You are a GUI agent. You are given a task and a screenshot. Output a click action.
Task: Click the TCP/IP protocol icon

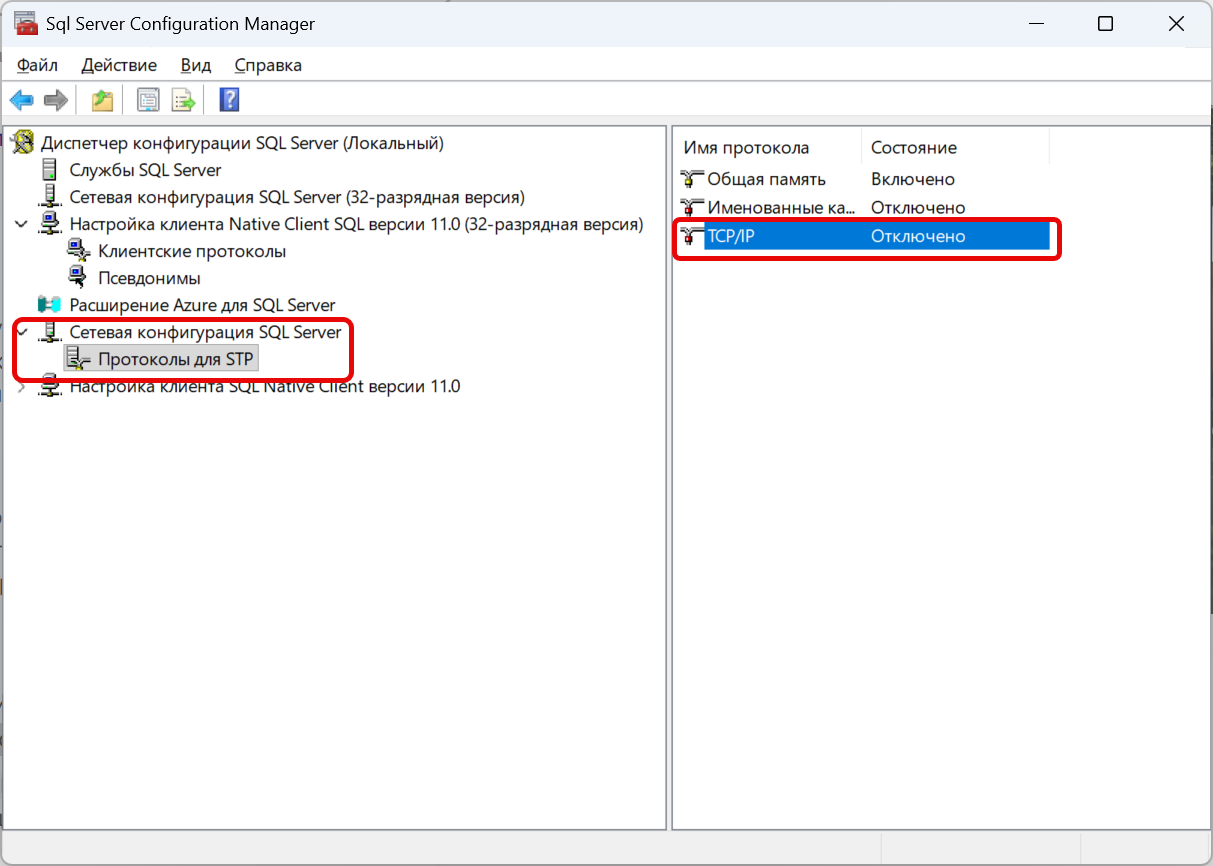click(x=692, y=237)
